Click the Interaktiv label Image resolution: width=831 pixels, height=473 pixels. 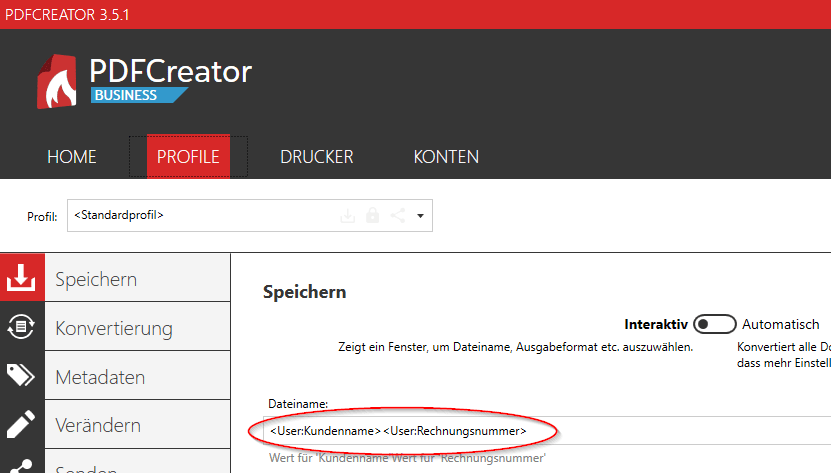coord(656,324)
